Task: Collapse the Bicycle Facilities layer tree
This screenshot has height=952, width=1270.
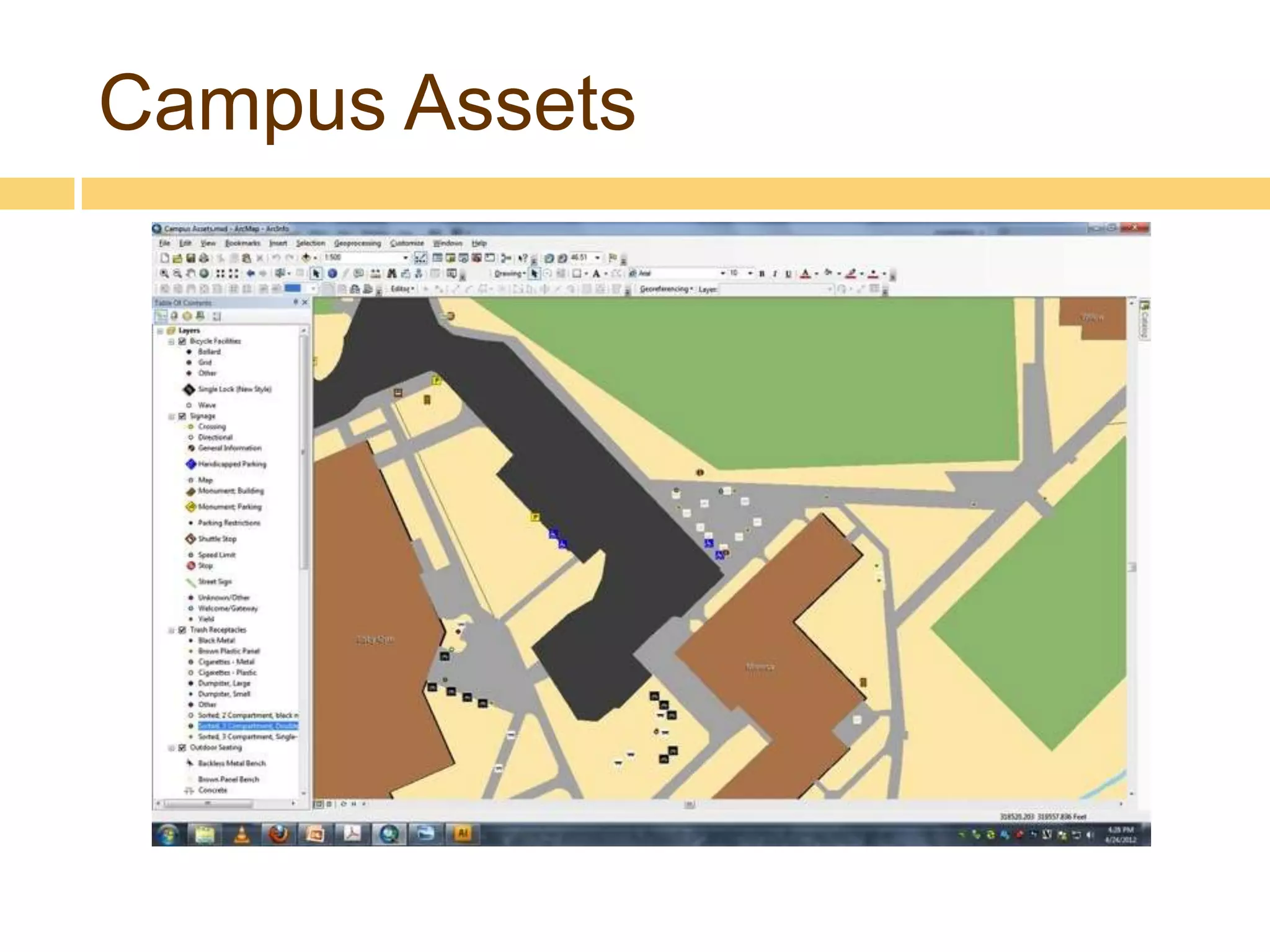Action: click(172, 342)
